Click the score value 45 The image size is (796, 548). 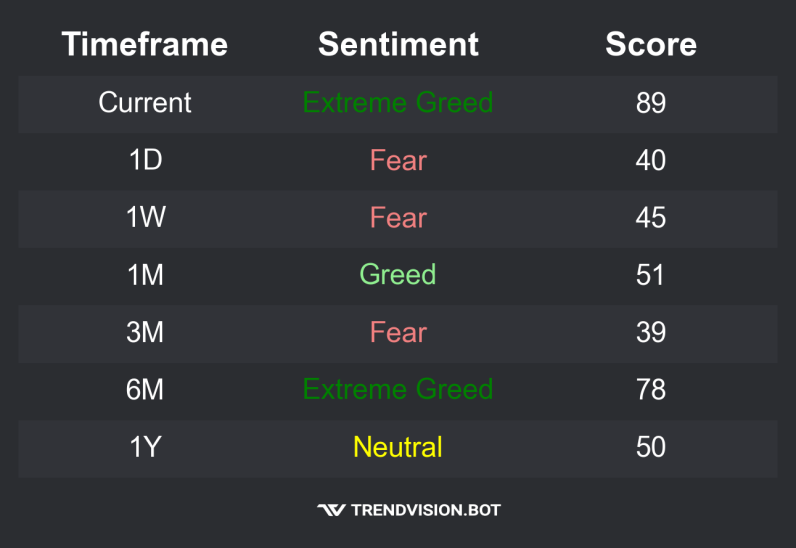pos(651,217)
